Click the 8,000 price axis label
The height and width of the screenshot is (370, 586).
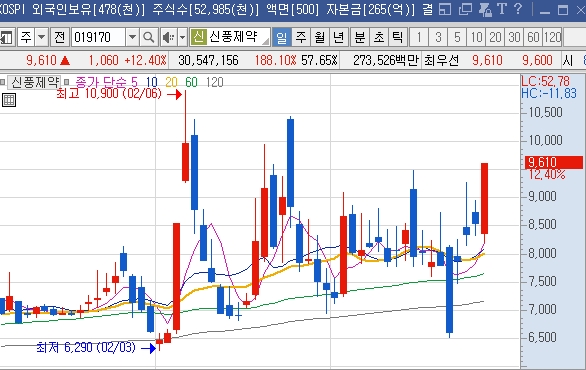pos(542,253)
